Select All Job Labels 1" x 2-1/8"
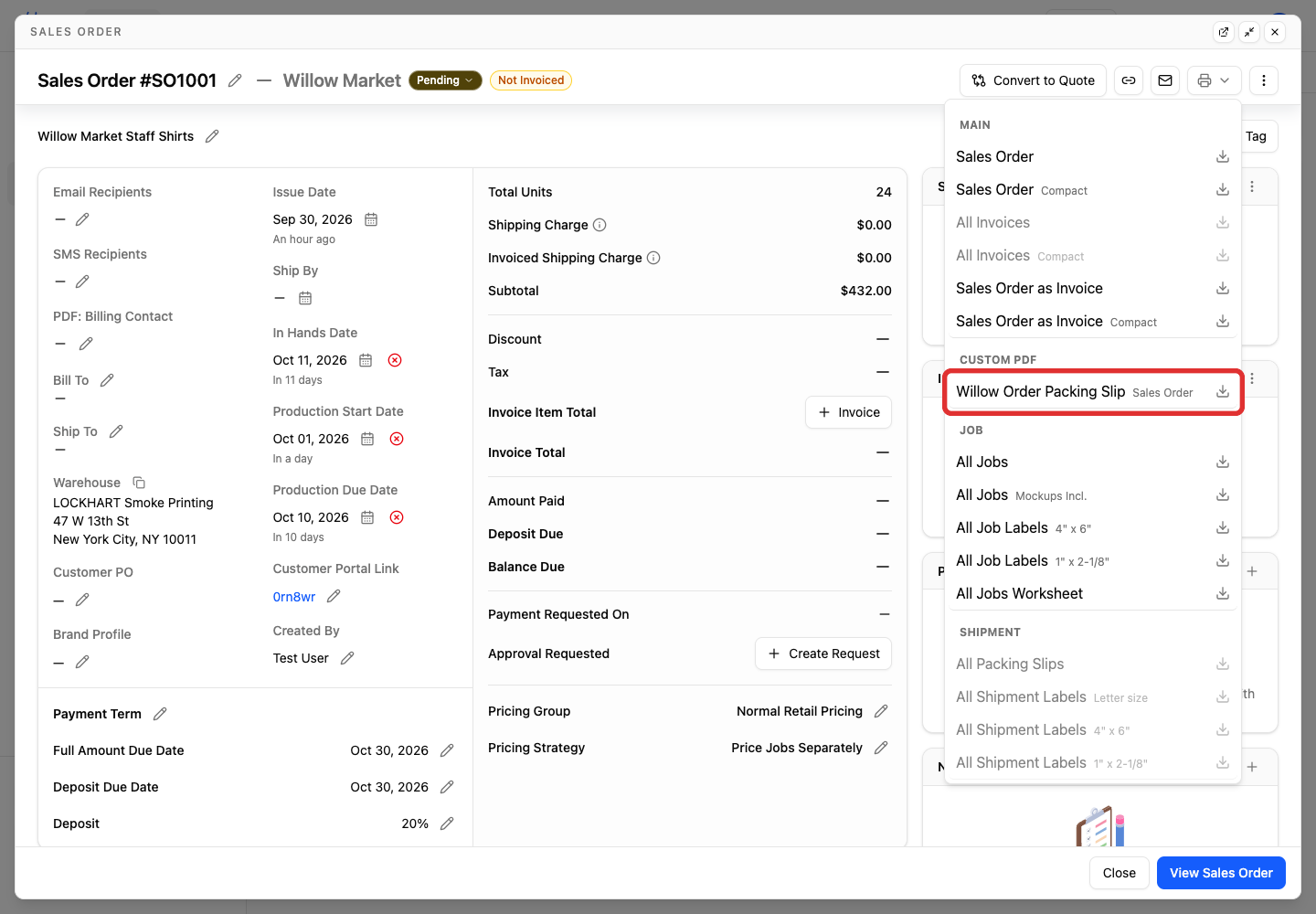 pyautogui.click(x=1092, y=561)
